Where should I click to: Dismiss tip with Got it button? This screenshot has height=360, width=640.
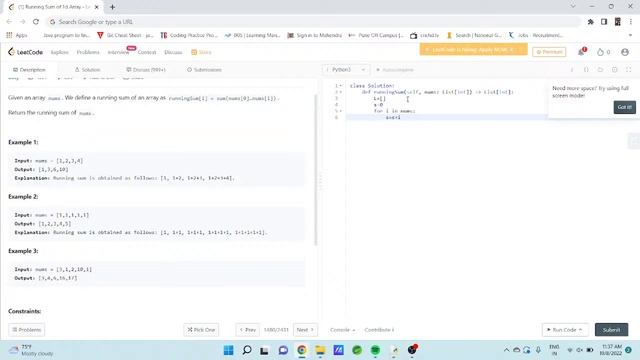point(624,107)
